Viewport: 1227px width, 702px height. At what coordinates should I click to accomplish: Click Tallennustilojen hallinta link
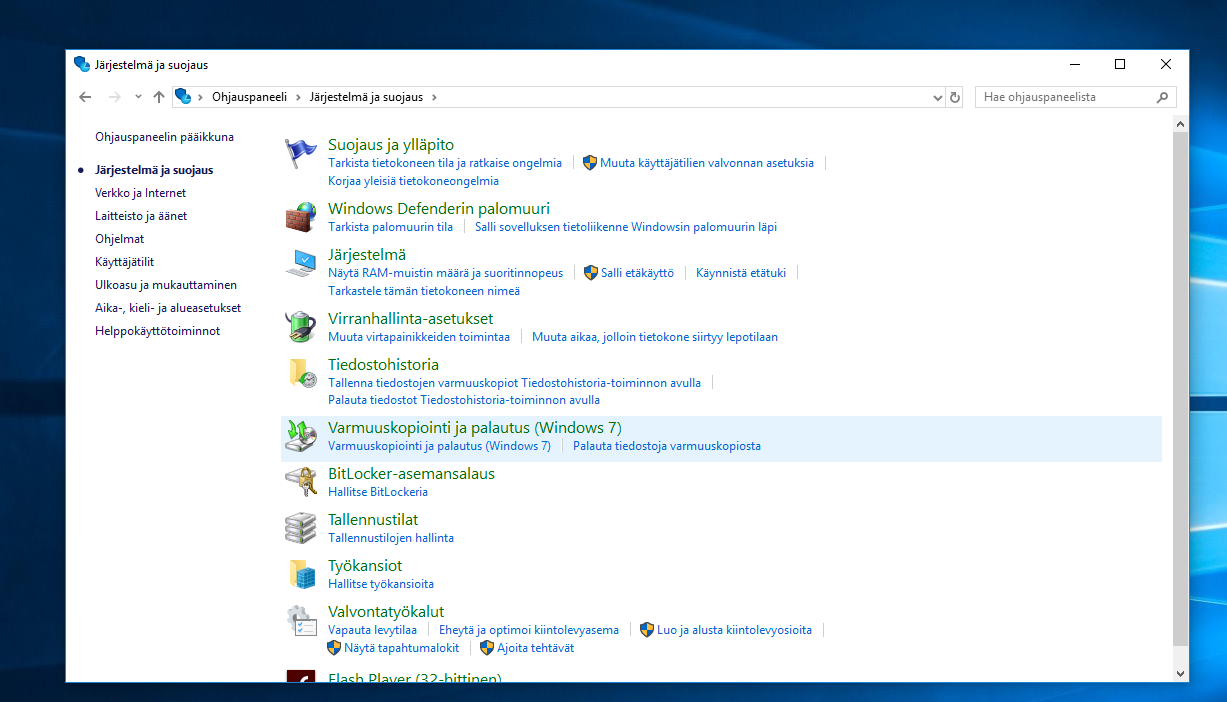click(391, 538)
